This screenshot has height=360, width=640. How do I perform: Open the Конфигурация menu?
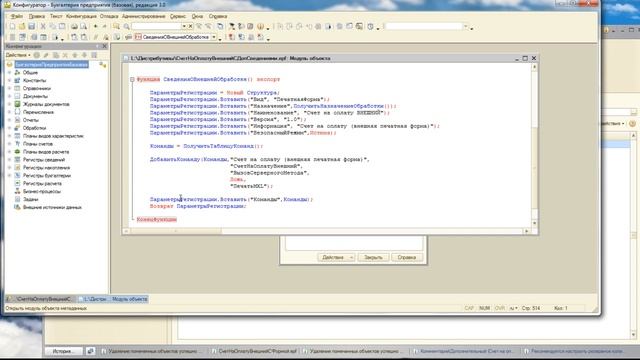pyautogui.click(x=81, y=16)
